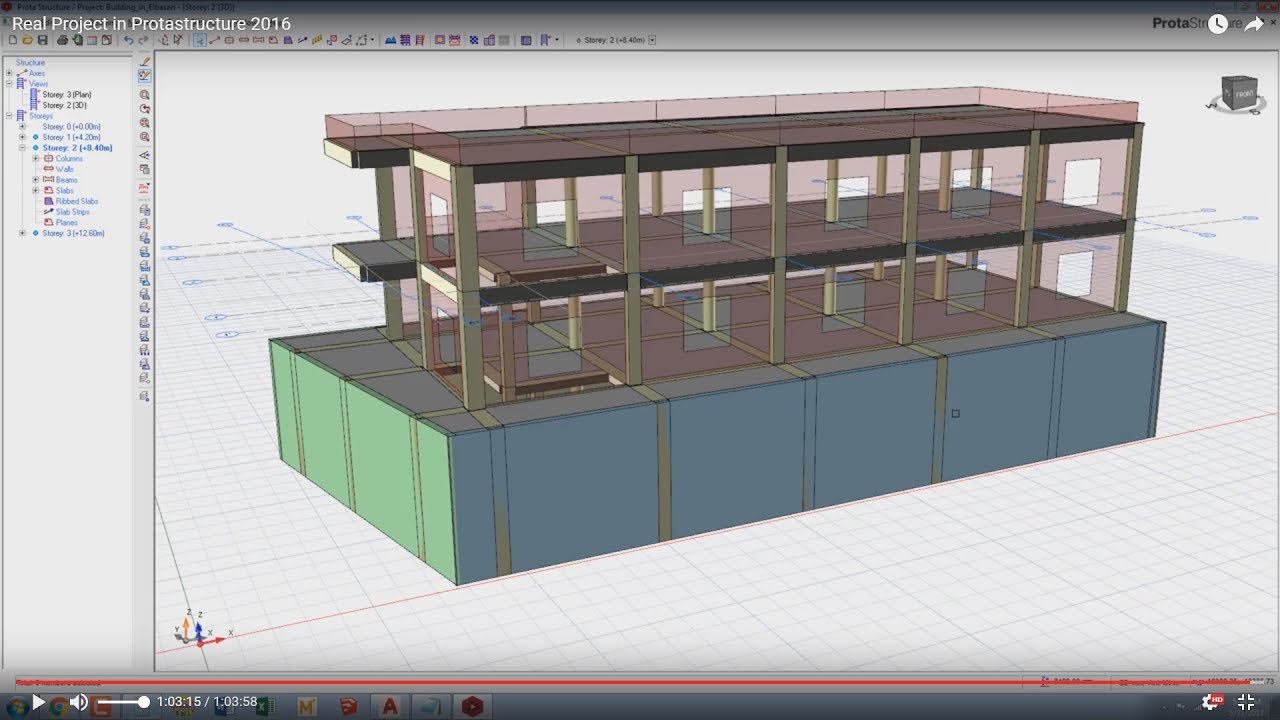Select the Planes tree item

click(67, 222)
